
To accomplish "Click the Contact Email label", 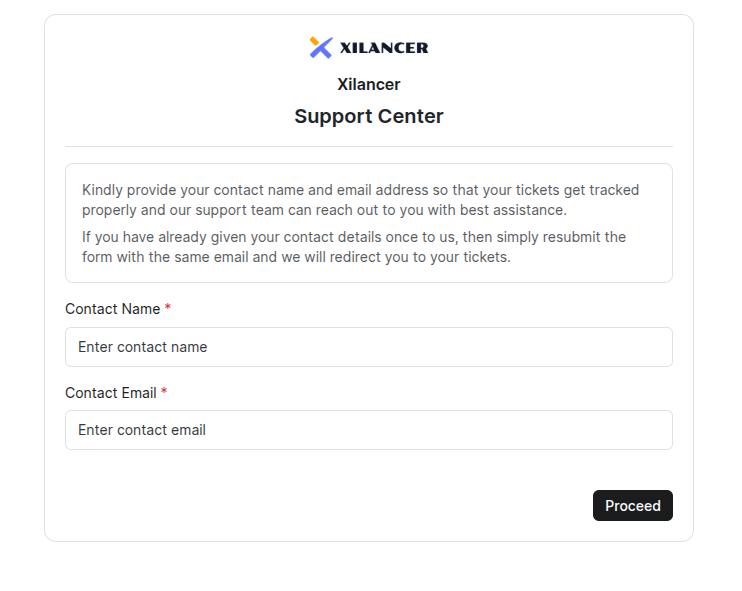I will click(x=110, y=393).
